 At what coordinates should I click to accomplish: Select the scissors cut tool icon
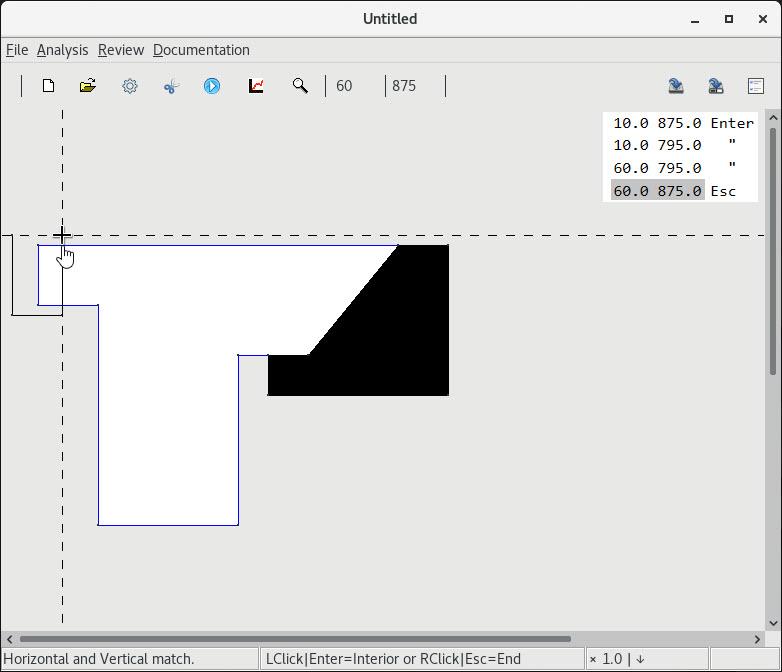click(171, 86)
